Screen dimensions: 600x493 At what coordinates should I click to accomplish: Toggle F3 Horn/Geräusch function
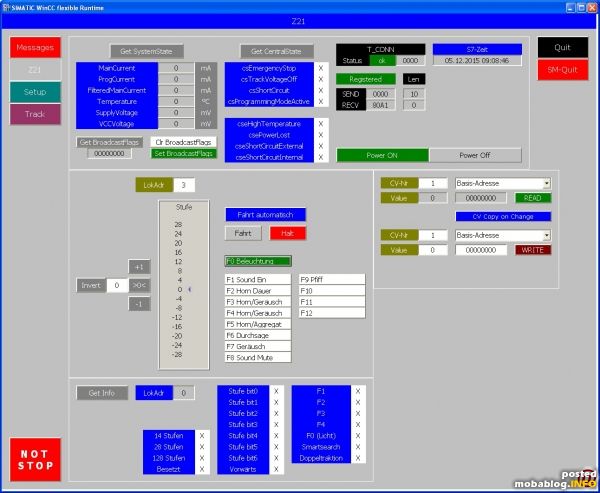(x=258, y=302)
